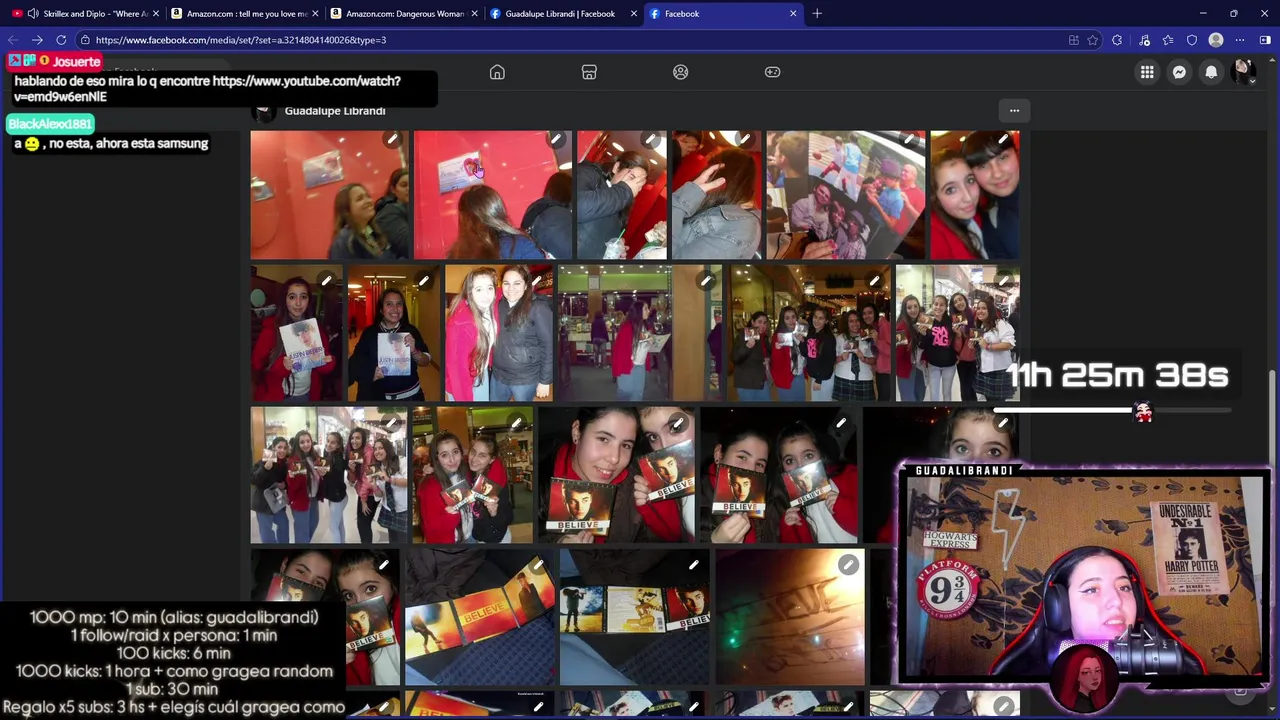View site information lock icon
This screenshot has width=1280, height=720.
[x=86, y=40]
